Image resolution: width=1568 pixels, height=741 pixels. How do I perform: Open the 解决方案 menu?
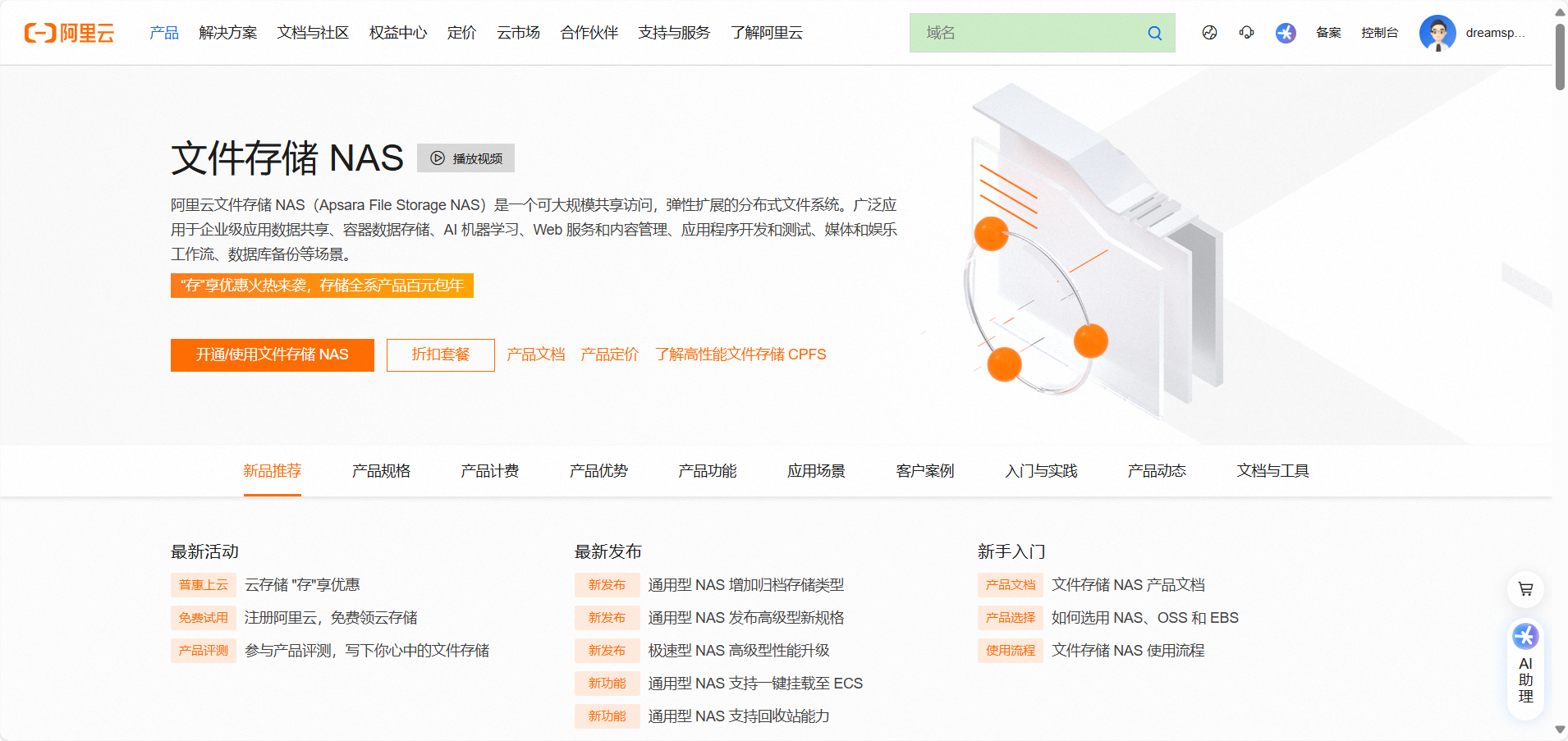point(228,33)
